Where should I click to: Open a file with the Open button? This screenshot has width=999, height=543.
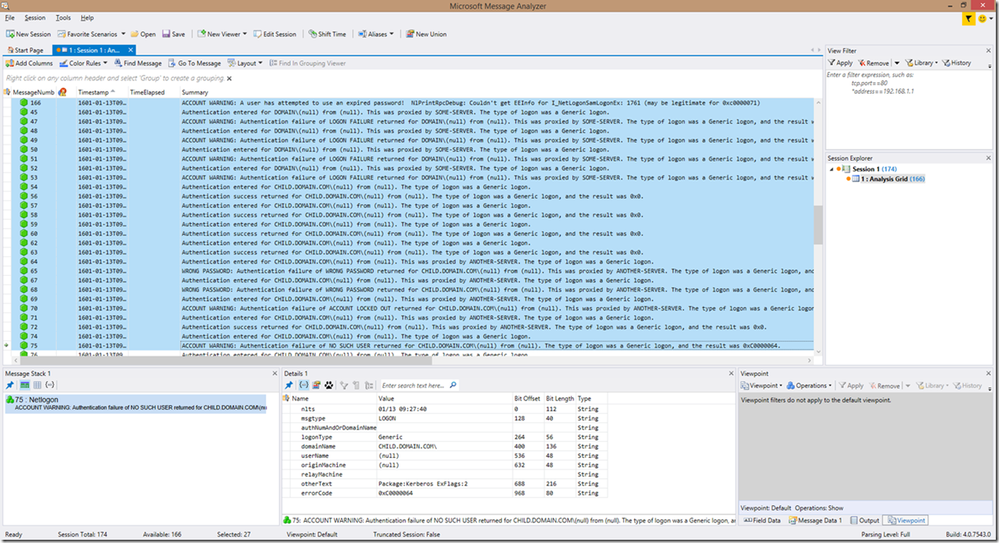click(143, 34)
